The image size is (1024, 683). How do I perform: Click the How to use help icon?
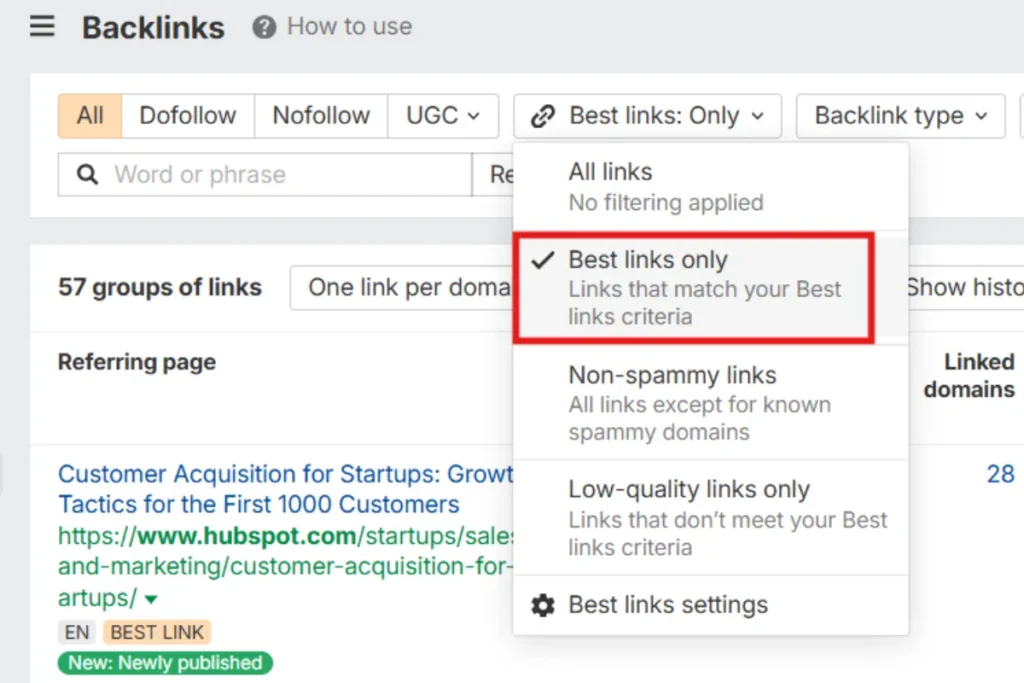point(264,27)
